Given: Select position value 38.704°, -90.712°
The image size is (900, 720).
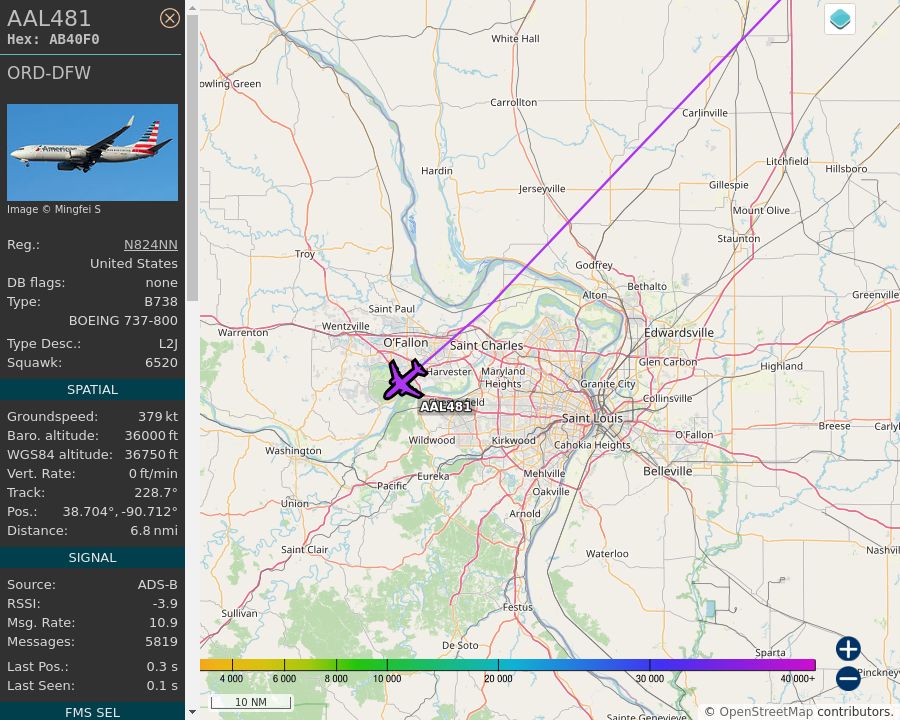Looking at the screenshot, I should pyautogui.click(x=120, y=512).
